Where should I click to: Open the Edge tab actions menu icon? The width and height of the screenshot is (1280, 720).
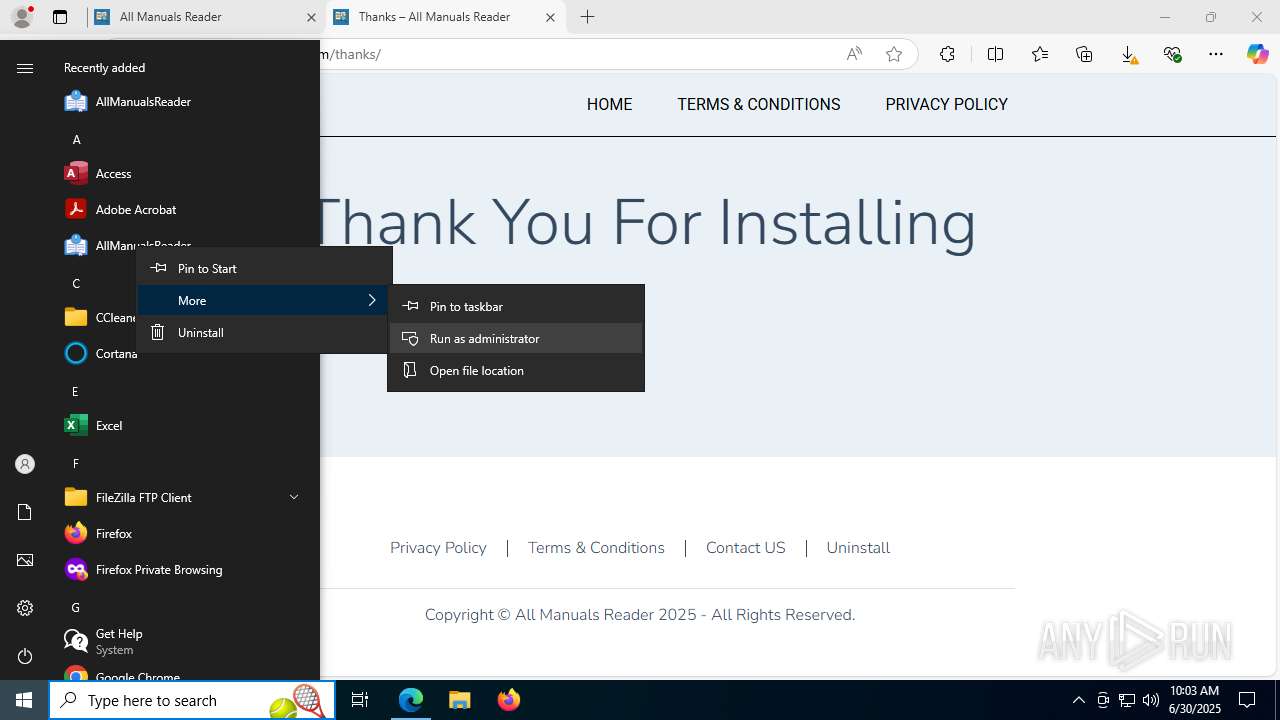60,17
